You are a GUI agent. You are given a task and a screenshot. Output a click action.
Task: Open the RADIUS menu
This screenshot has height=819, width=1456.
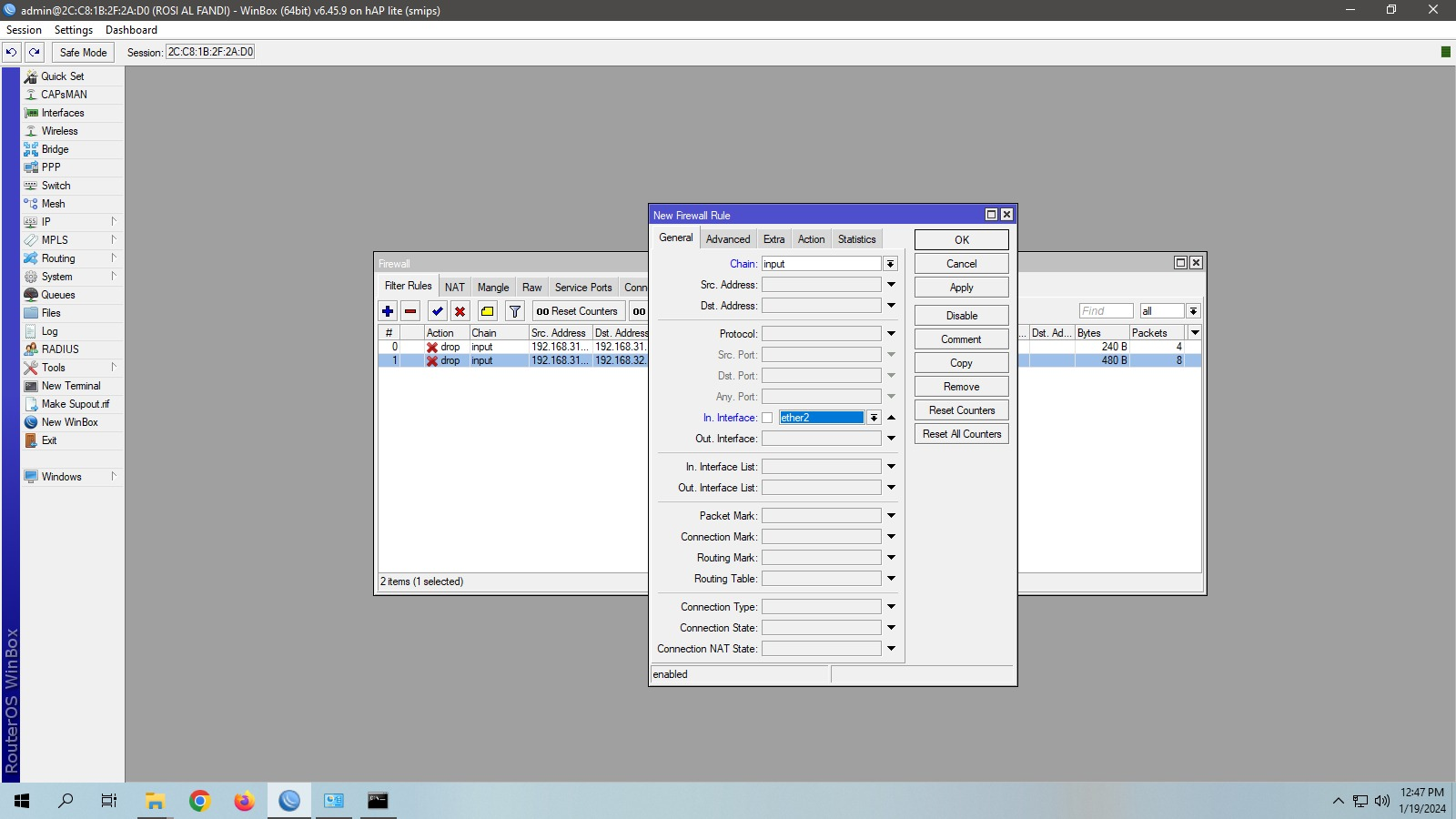tap(60, 349)
